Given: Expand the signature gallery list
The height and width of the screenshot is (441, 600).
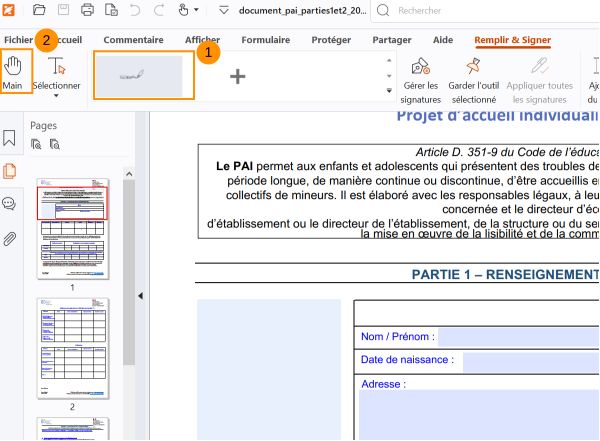Looking at the screenshot, I should tap(389, 91).
